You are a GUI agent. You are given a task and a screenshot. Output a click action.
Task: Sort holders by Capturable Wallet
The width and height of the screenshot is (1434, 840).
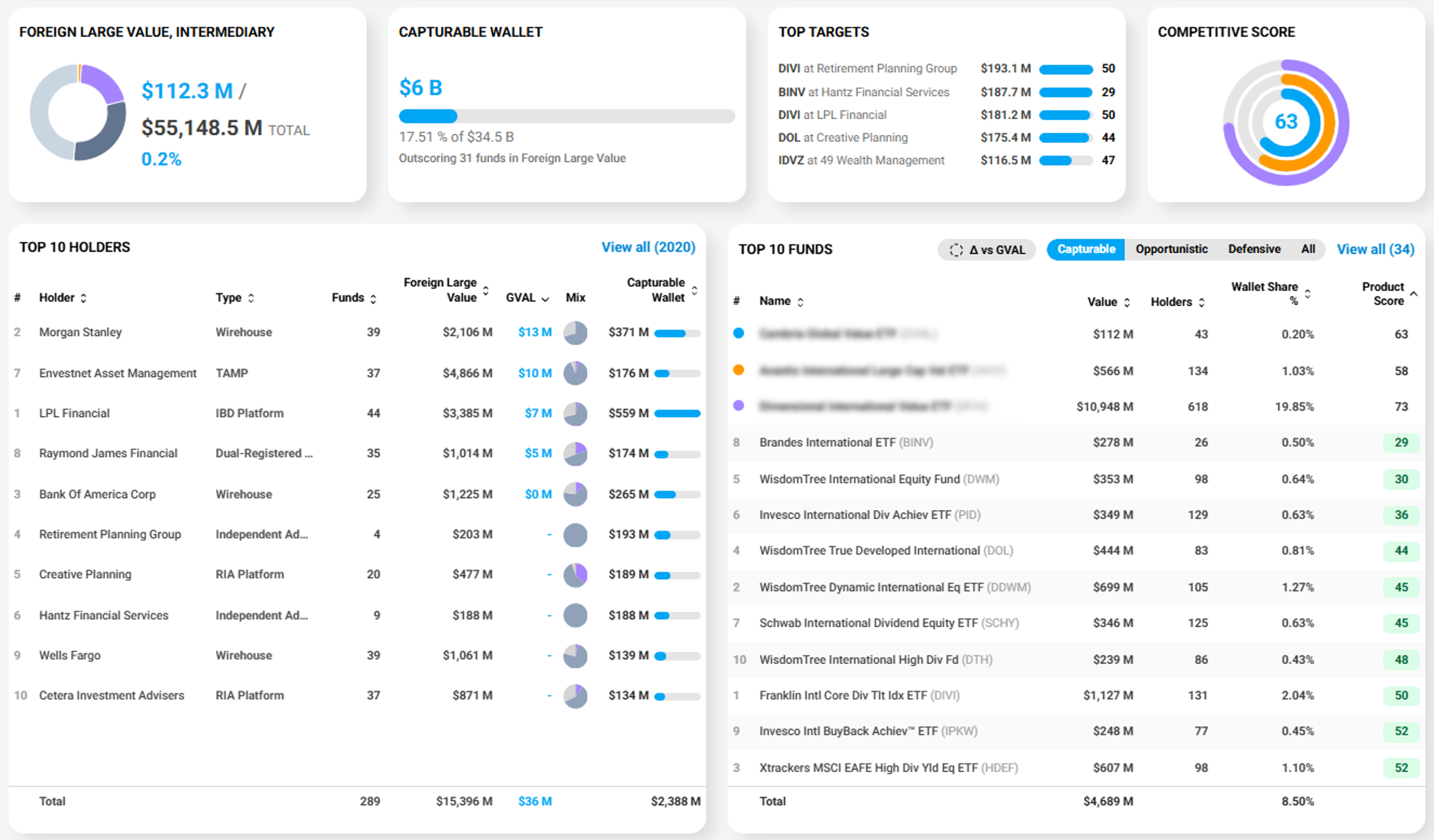tap(694, 290)
